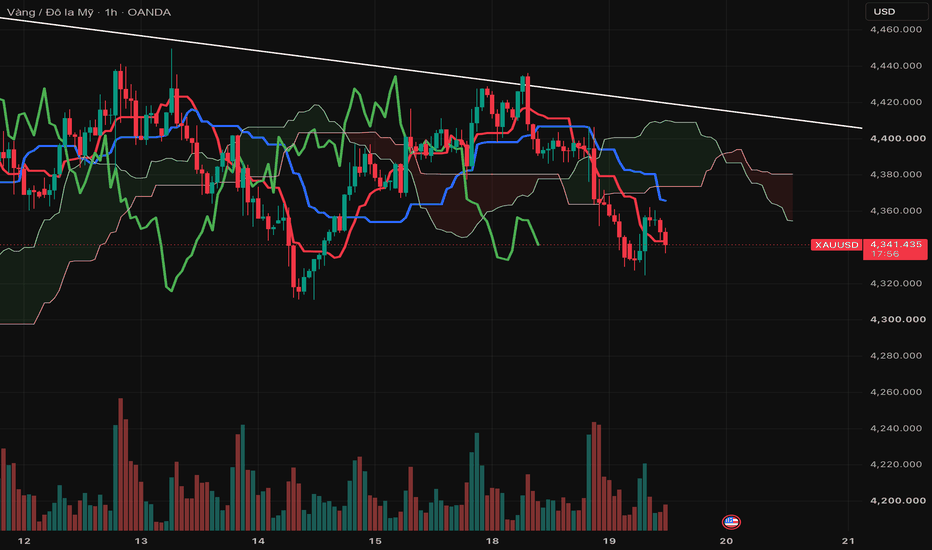932x550 pixels.
Task: Click the 4,380.000 price axis label
Action: pyautogui.click(x=895, y=174)
